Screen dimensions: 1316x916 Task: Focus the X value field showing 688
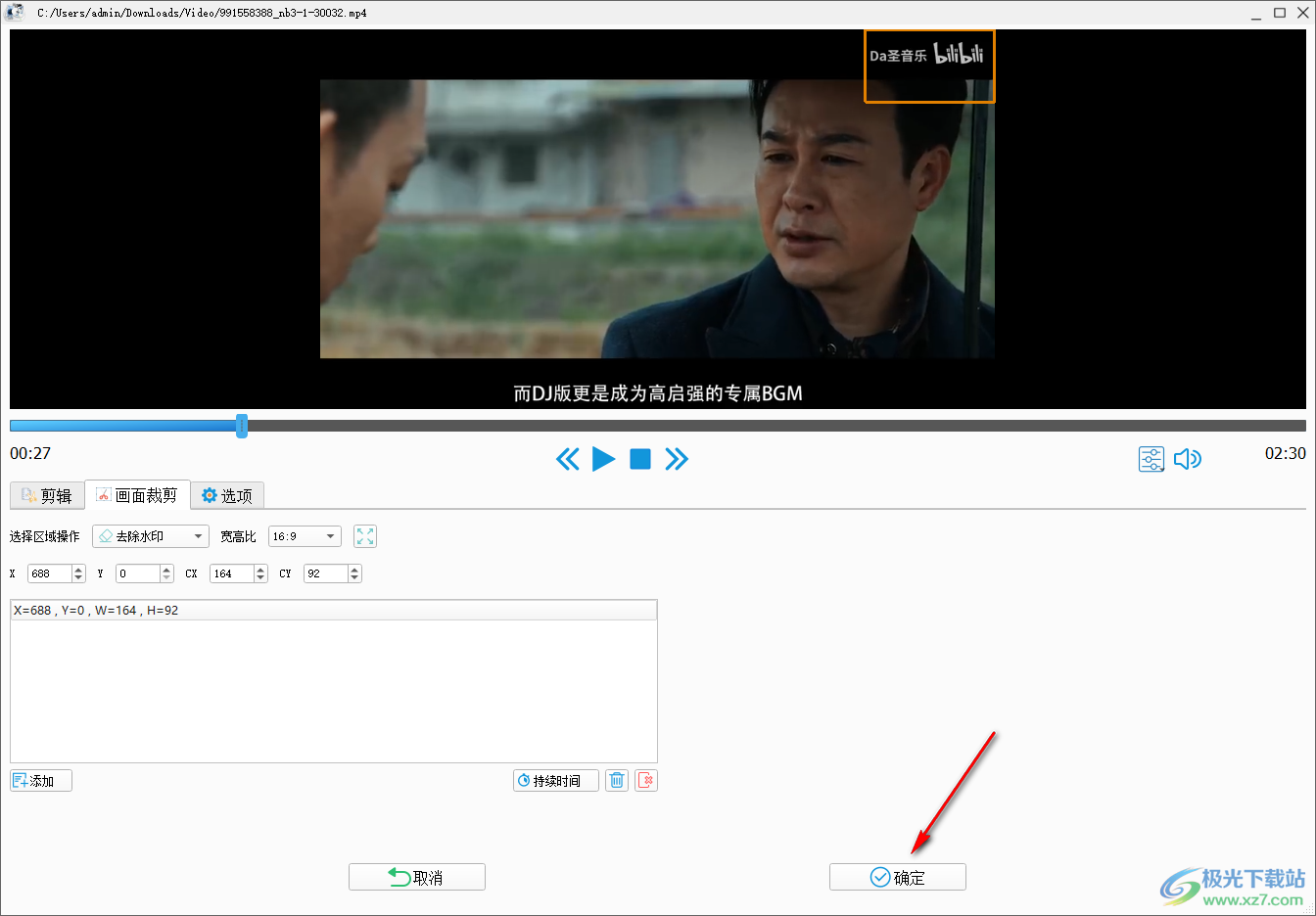(x=49, y=573)
